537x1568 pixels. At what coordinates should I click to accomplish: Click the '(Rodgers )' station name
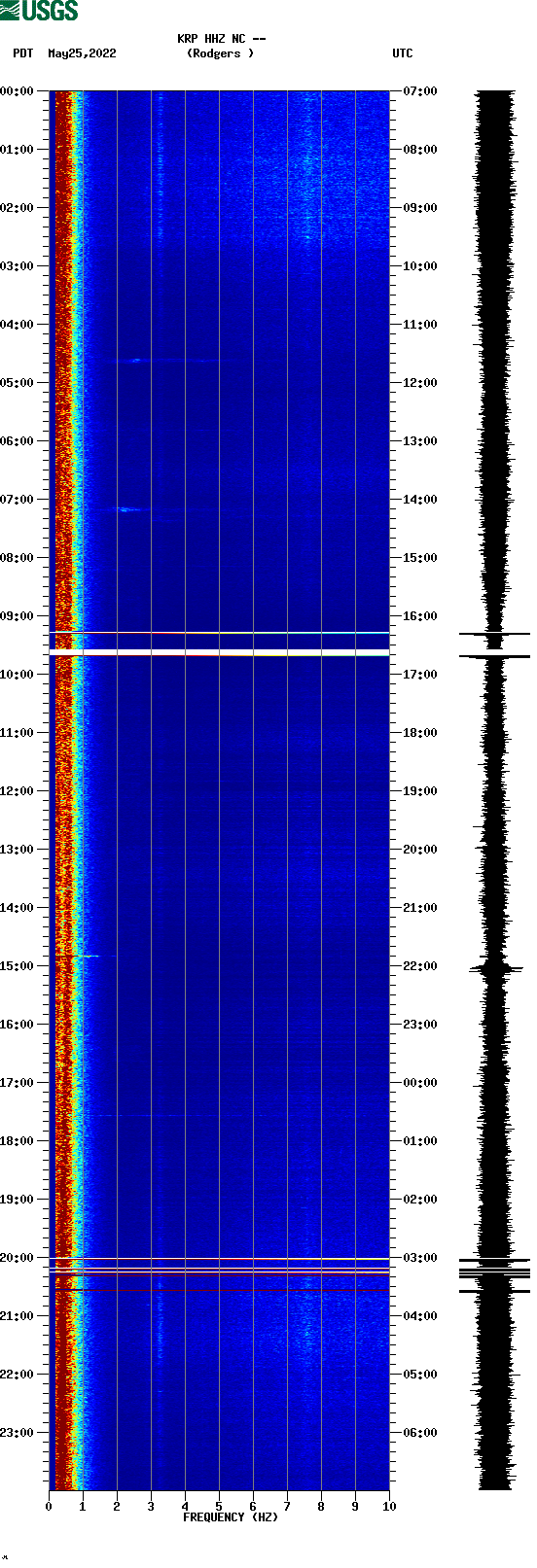click(x=220, y=53)
